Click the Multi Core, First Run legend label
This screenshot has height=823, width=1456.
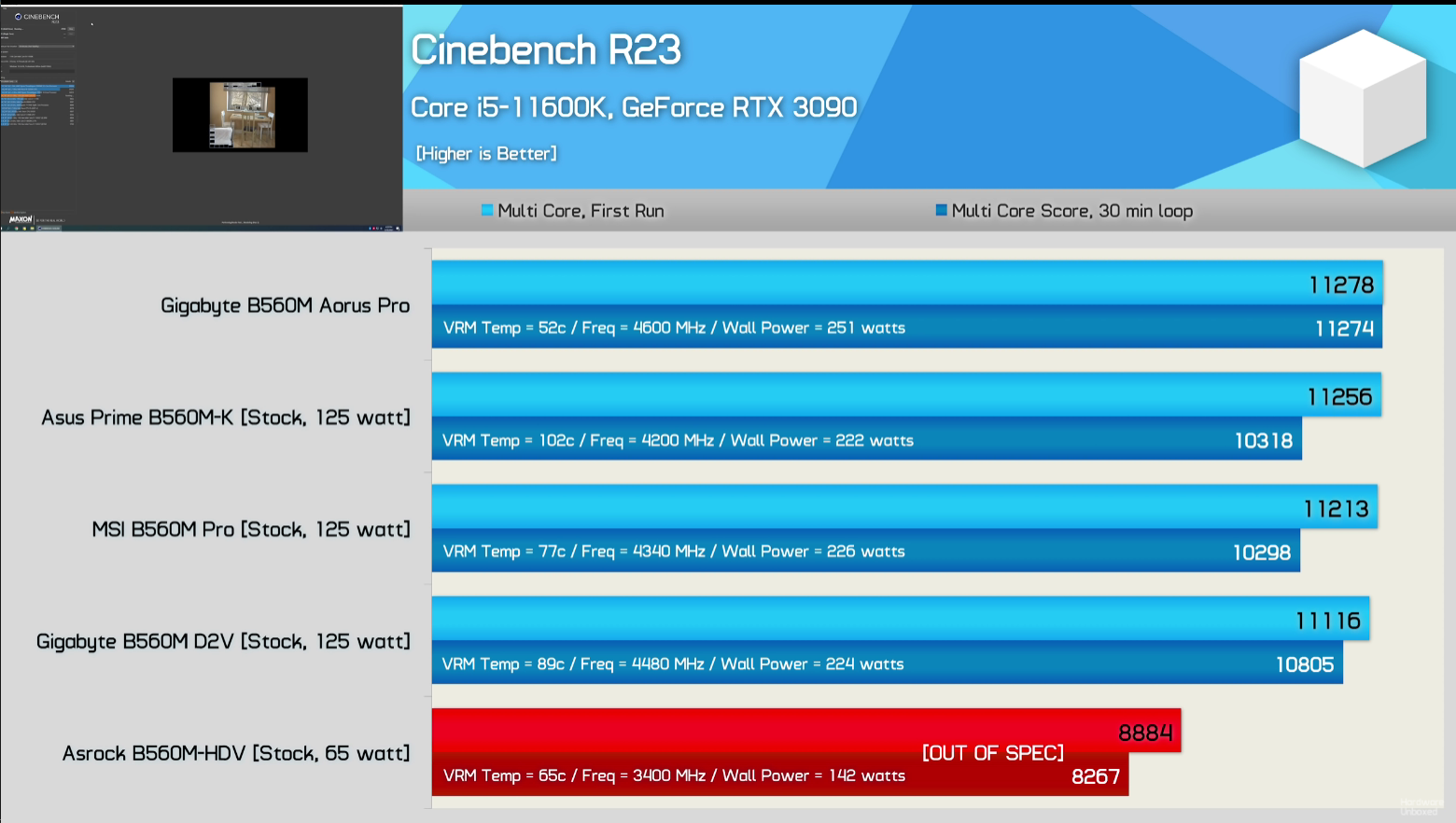pos(581,211)
